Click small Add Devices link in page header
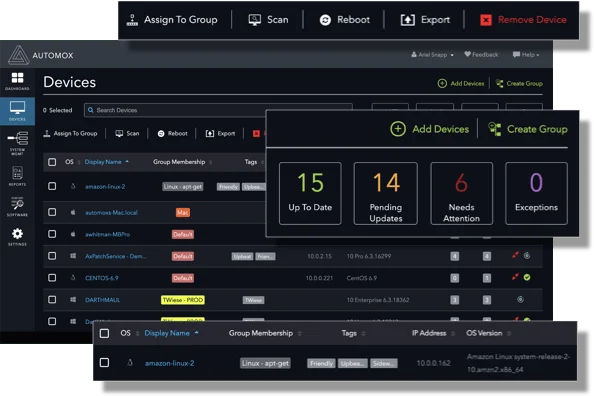 pos(461,83)
